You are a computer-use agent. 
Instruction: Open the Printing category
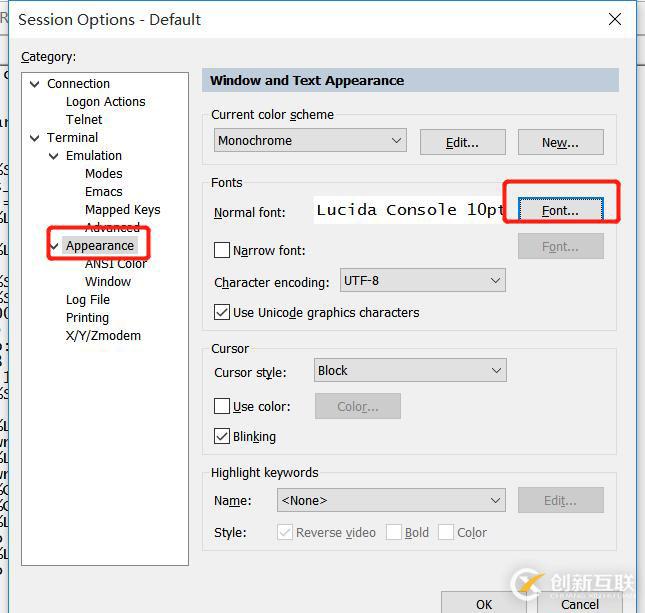[x=87, y=318]
